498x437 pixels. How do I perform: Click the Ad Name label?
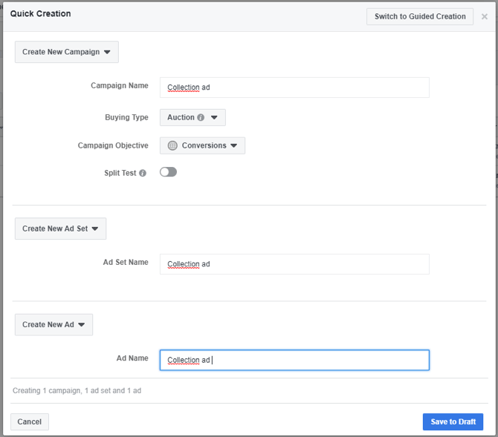[132, 358]
